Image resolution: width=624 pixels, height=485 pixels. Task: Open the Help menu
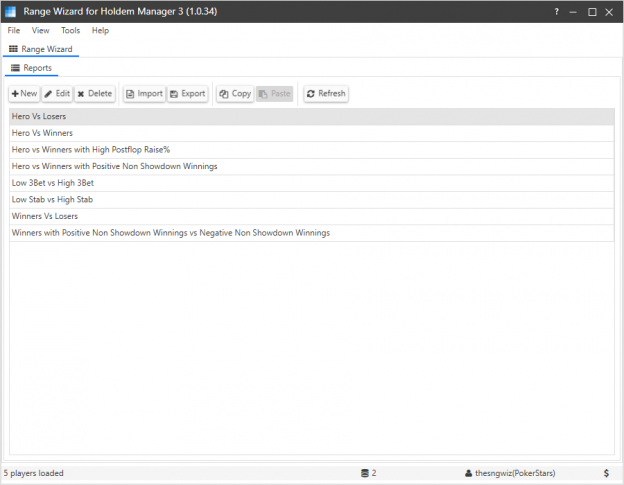(100, 30)
